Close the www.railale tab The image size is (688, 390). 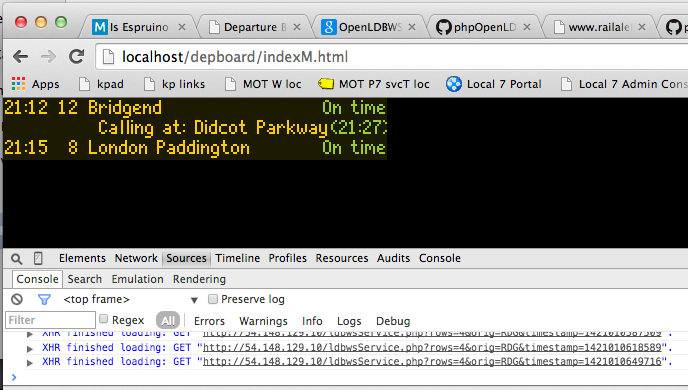click(x=642, y=27)
